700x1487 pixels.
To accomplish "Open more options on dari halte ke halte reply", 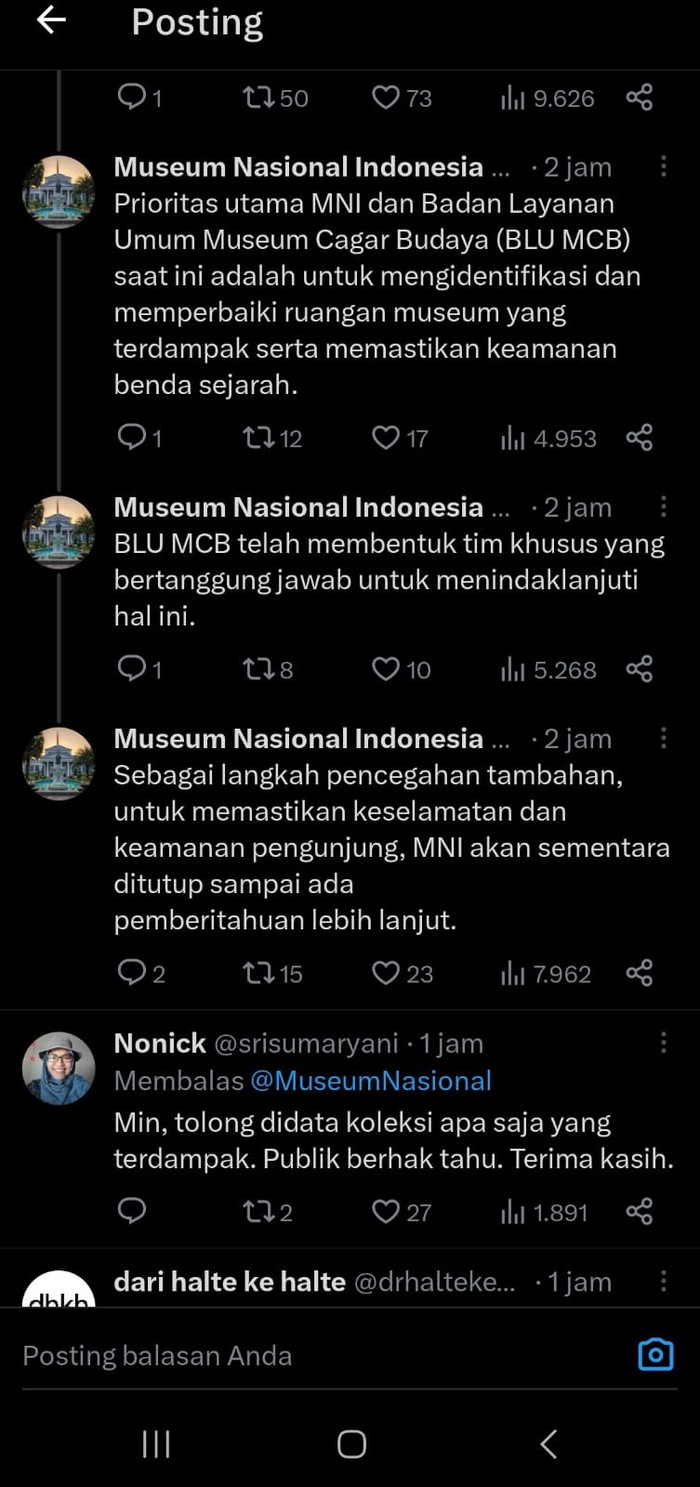I will (x=663, y=1282).
